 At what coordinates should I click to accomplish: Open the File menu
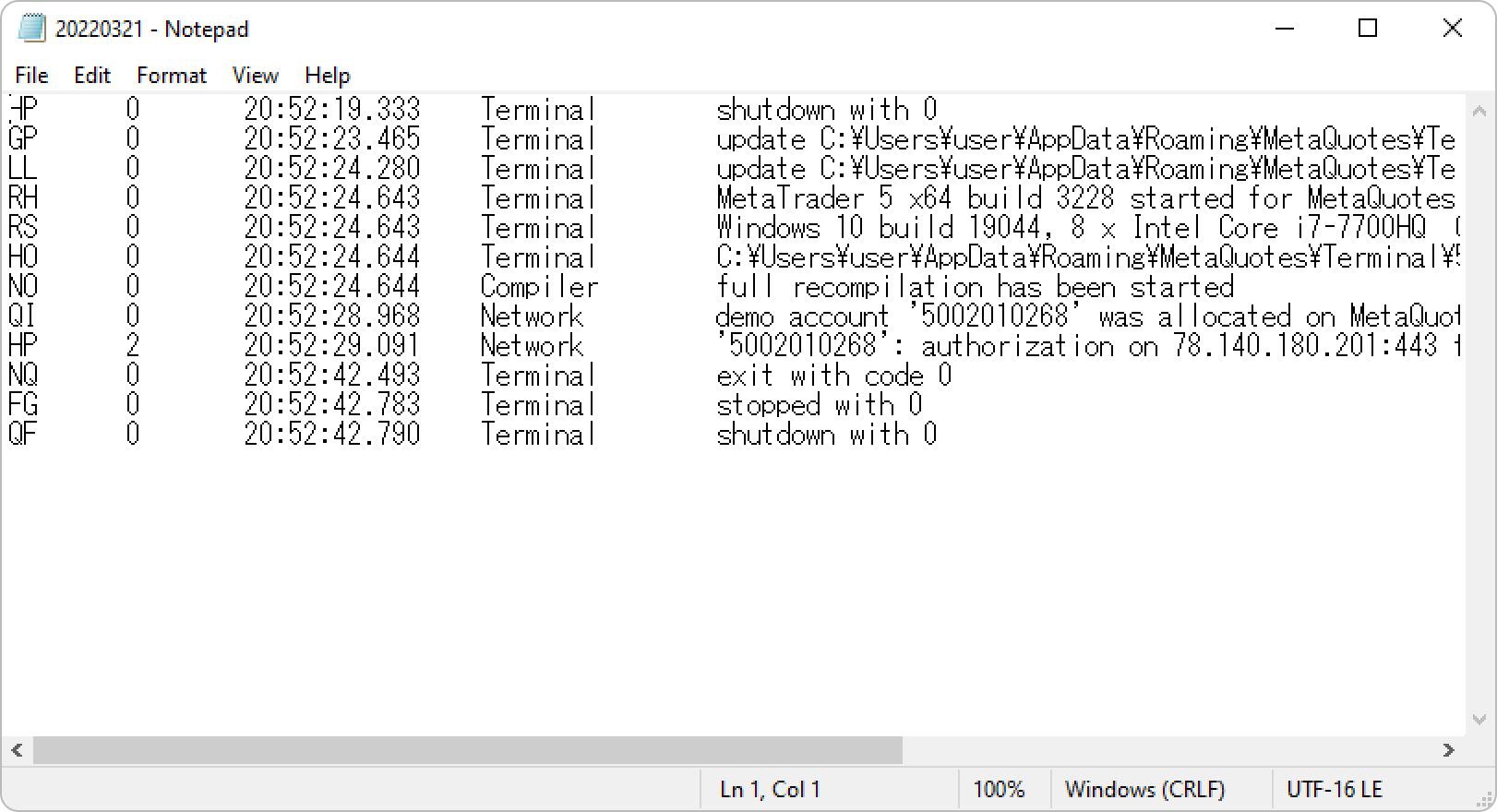31,76
